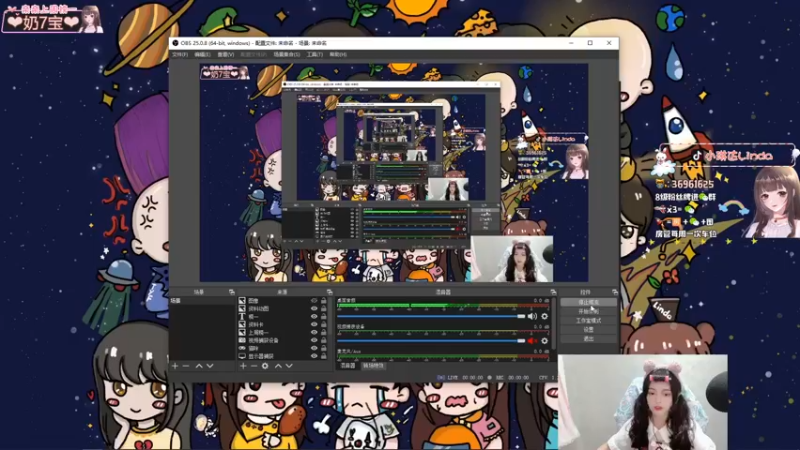Add a new scene with the plus icon
Screen dimensions: 800x450
click(175, 366)
